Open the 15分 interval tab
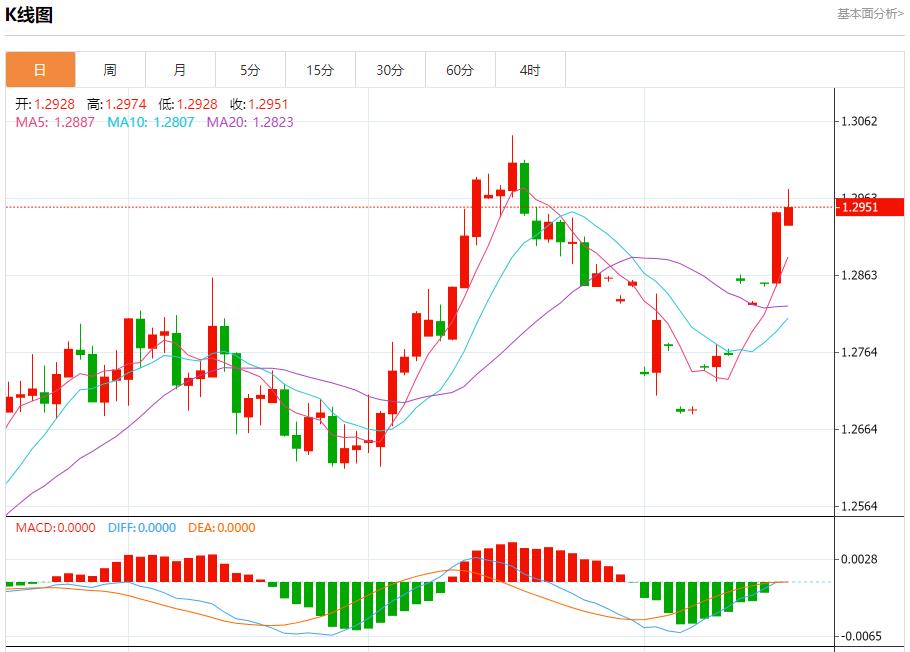Image resolution: width=910 pixels, height=652 pixels. (320, 70)
